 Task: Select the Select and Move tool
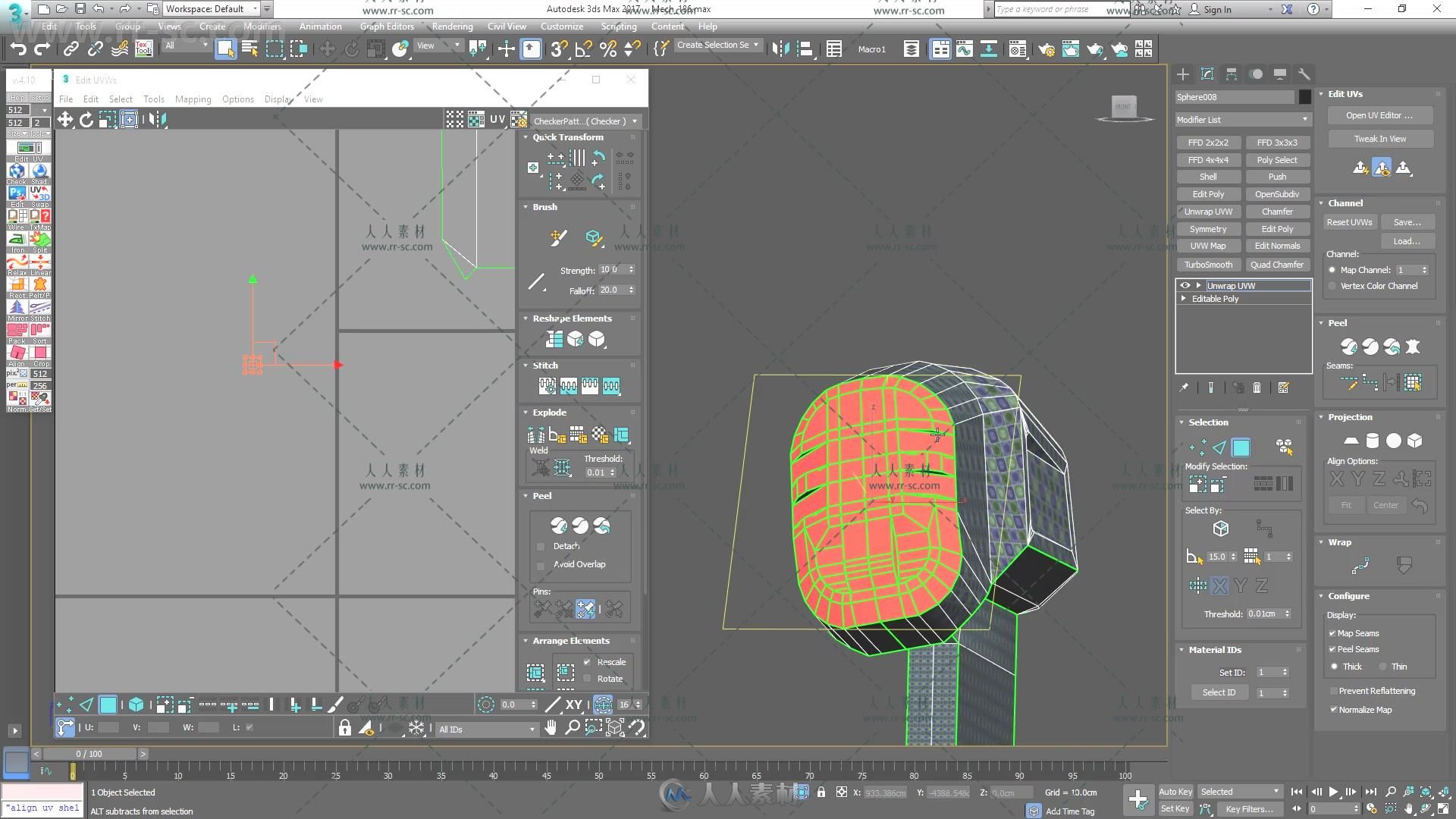pyautogui.click(x=327, y=49)
